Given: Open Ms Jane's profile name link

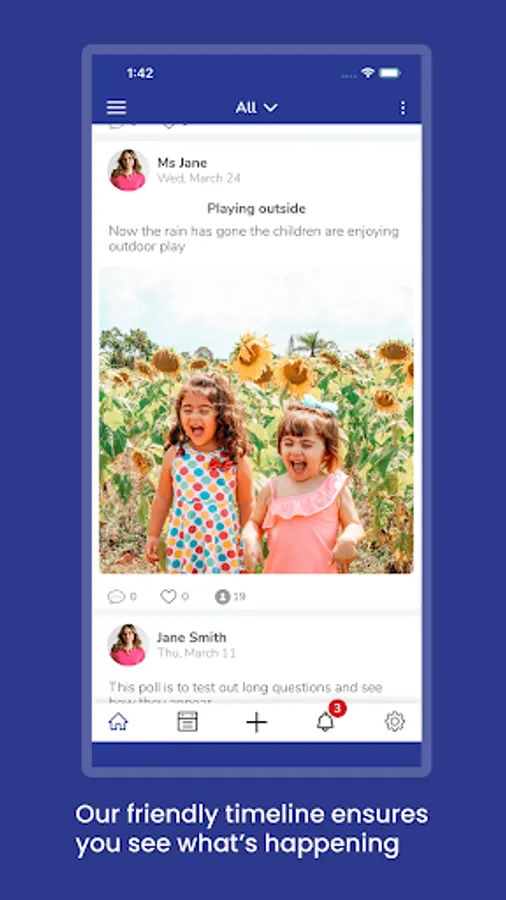Looking at the screenshot, I should tap(182, 163).
